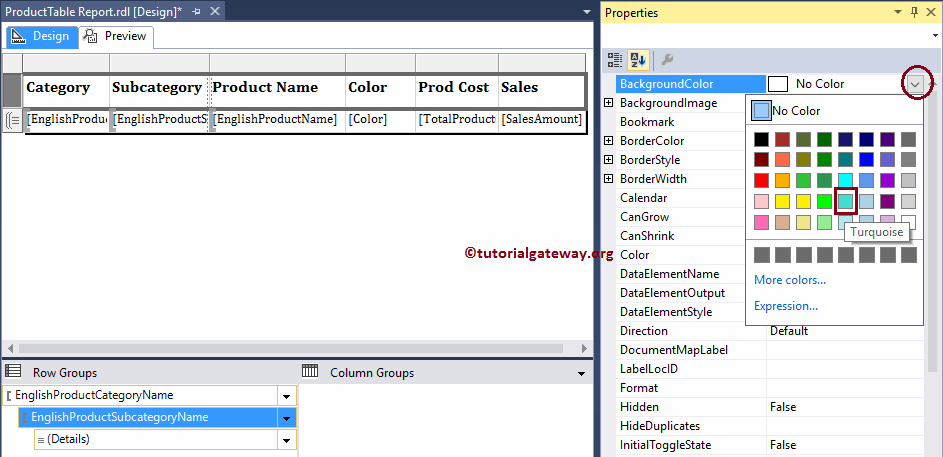Viewport: 943px width, 457px height.
Task: Select column handle above Product Name
Action: (x=277, y=63)
